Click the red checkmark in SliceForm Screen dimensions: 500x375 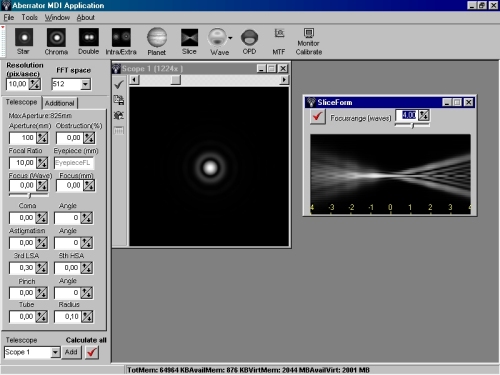(318, 117)
